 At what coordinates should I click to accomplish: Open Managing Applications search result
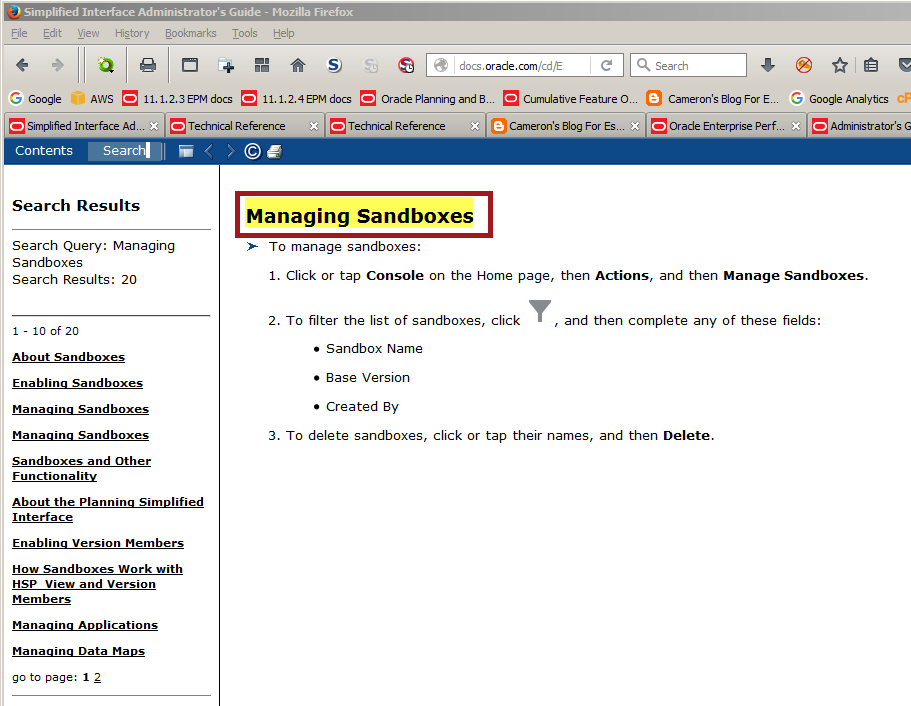click(85, 625)
